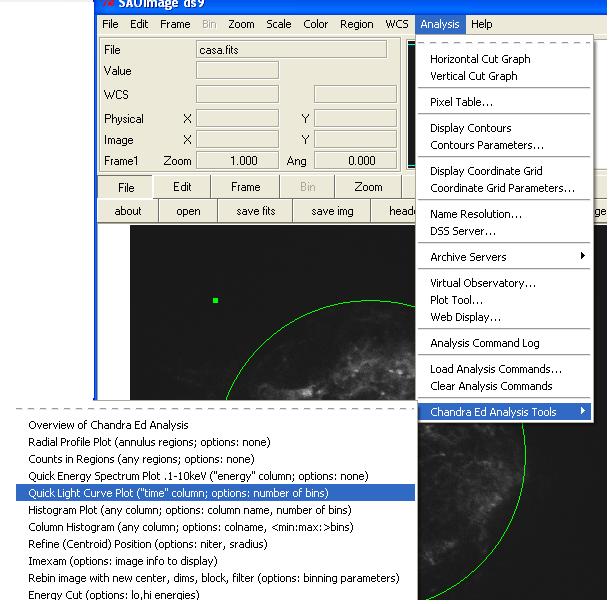
Task: Open the Scale menu
Action: tap(278, 24)
